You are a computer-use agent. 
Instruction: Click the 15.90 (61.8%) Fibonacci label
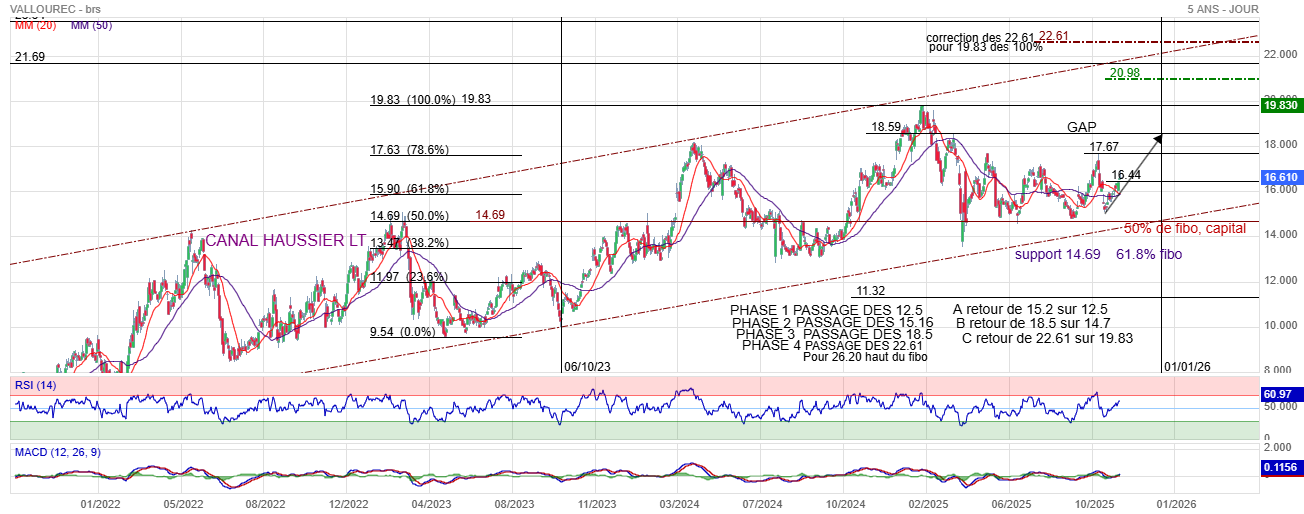[x=410, y=189]
